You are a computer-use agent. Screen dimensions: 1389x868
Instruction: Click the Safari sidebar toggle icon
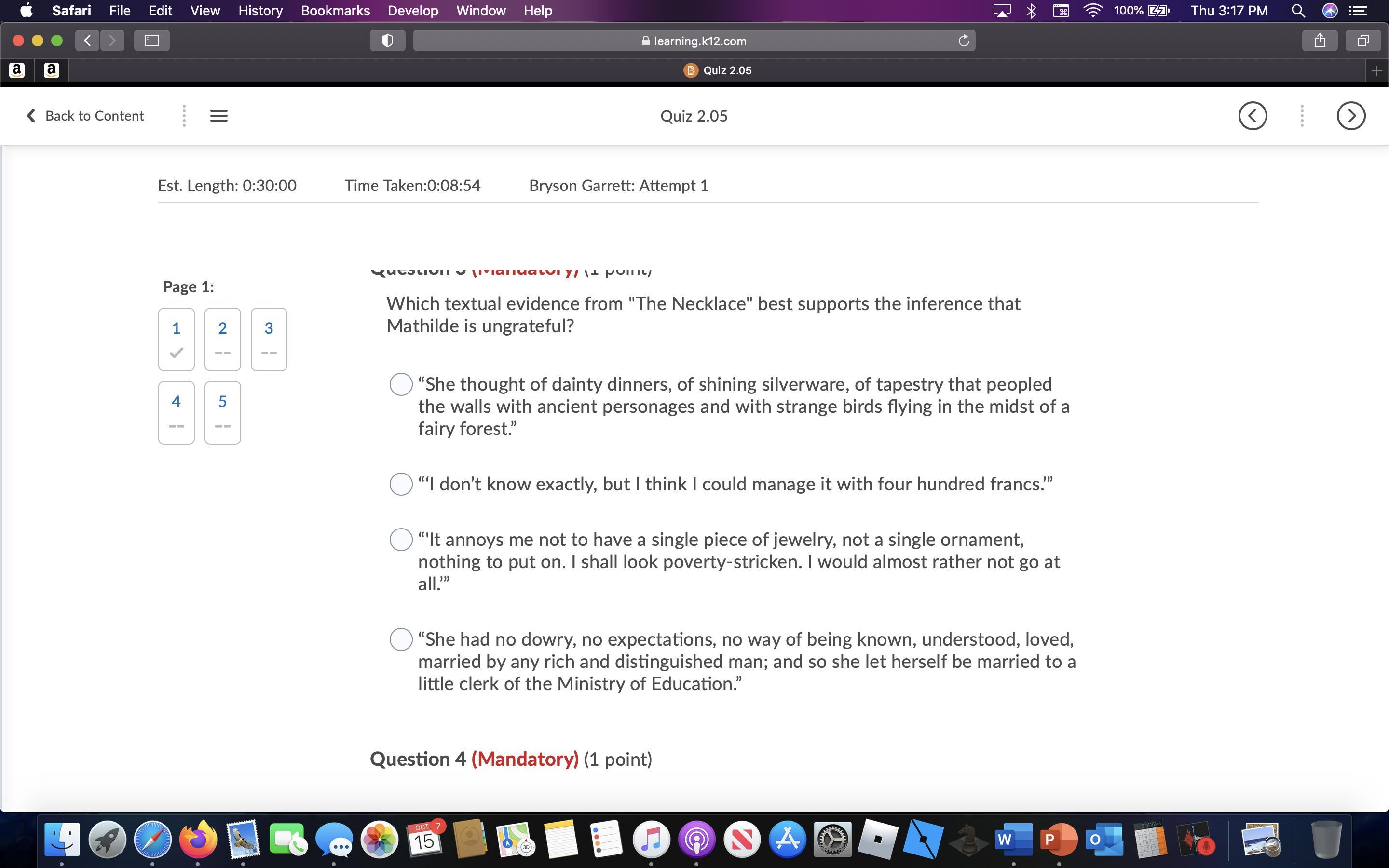pyautogui.click(x=151, y=40)
